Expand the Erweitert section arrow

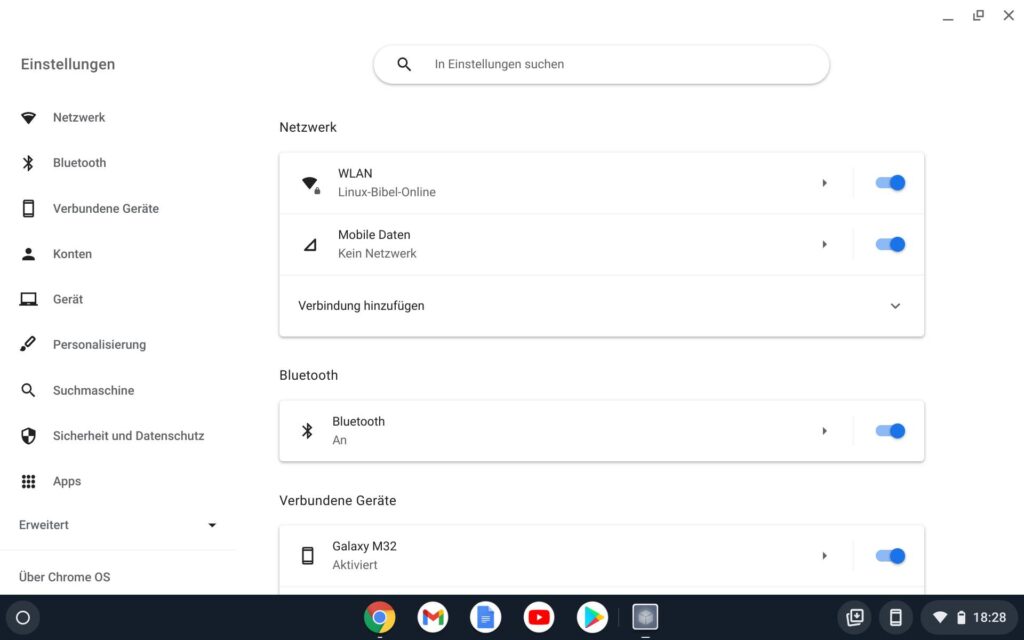pyautogui.click(x=212, y=525)
